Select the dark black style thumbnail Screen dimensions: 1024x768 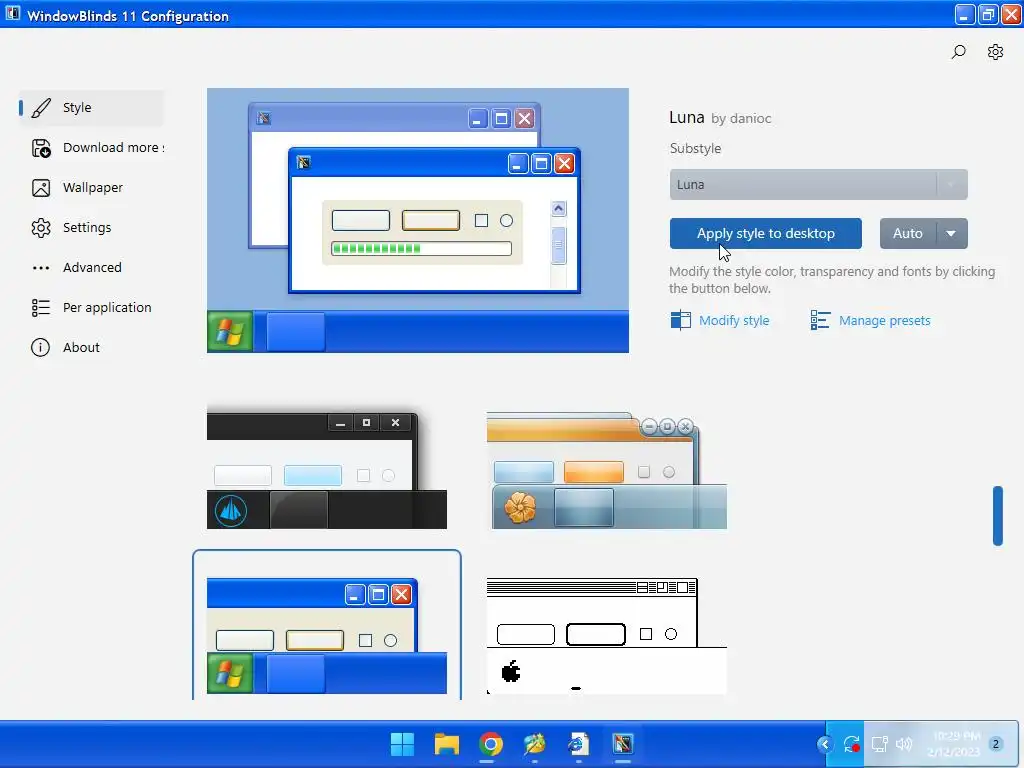[327, 468]
